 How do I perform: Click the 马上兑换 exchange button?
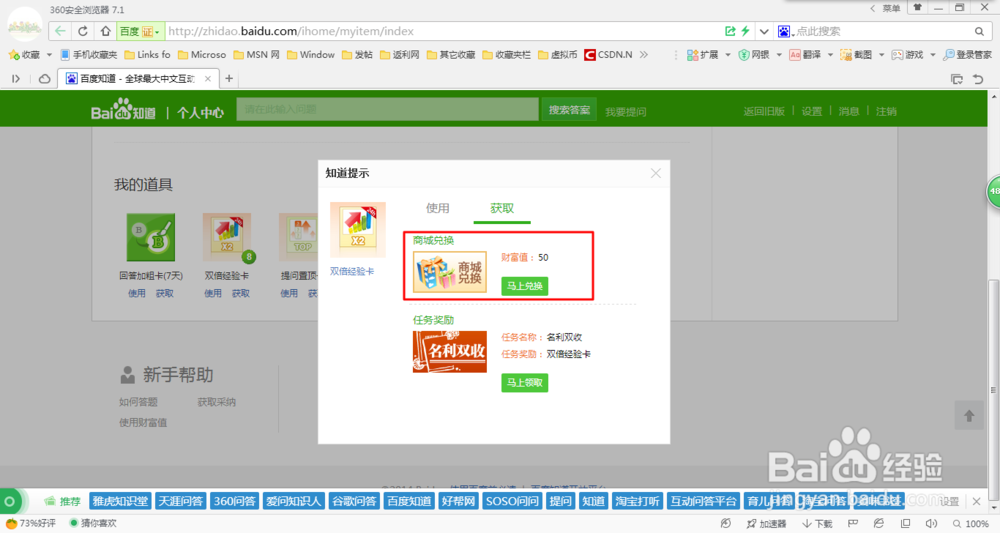pyautogui.click(x=524, y=286)
